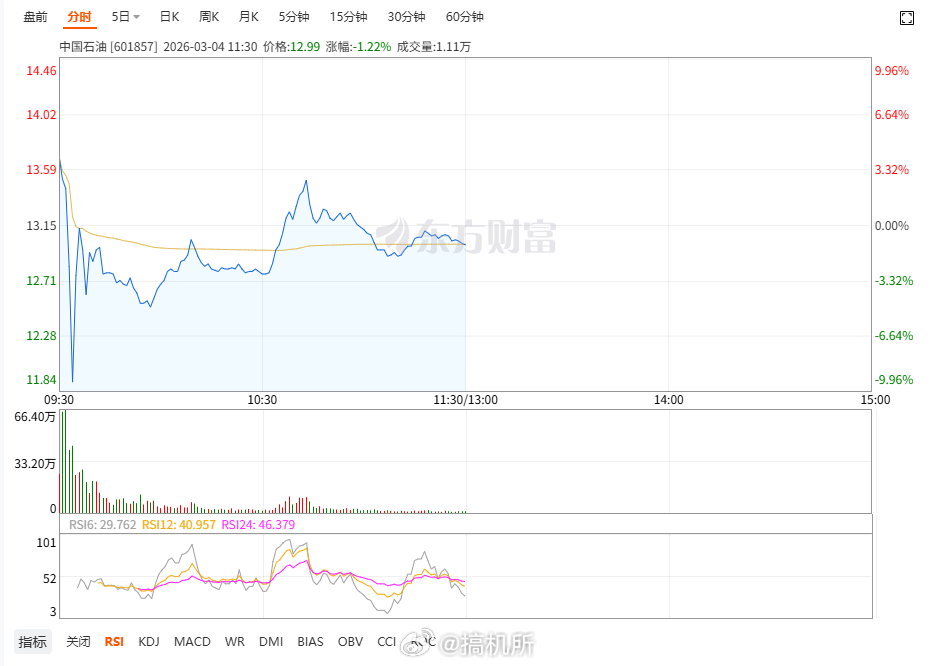The width and height of the screenshot is (937, 666).
Task: Click the RSI12: 40.957 value
Action: pos(179,524)
